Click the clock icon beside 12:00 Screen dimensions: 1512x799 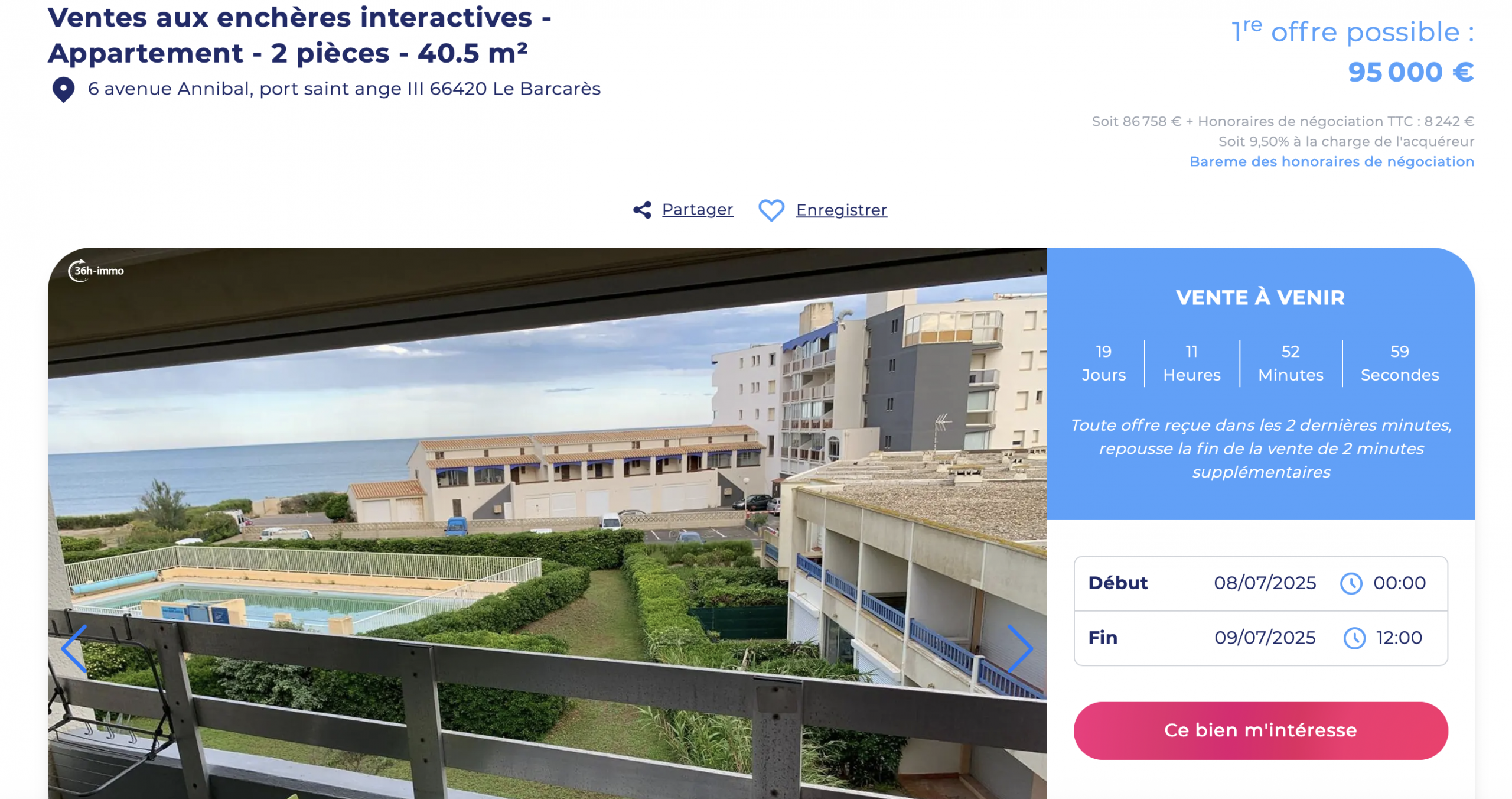tap(1354, 638)
